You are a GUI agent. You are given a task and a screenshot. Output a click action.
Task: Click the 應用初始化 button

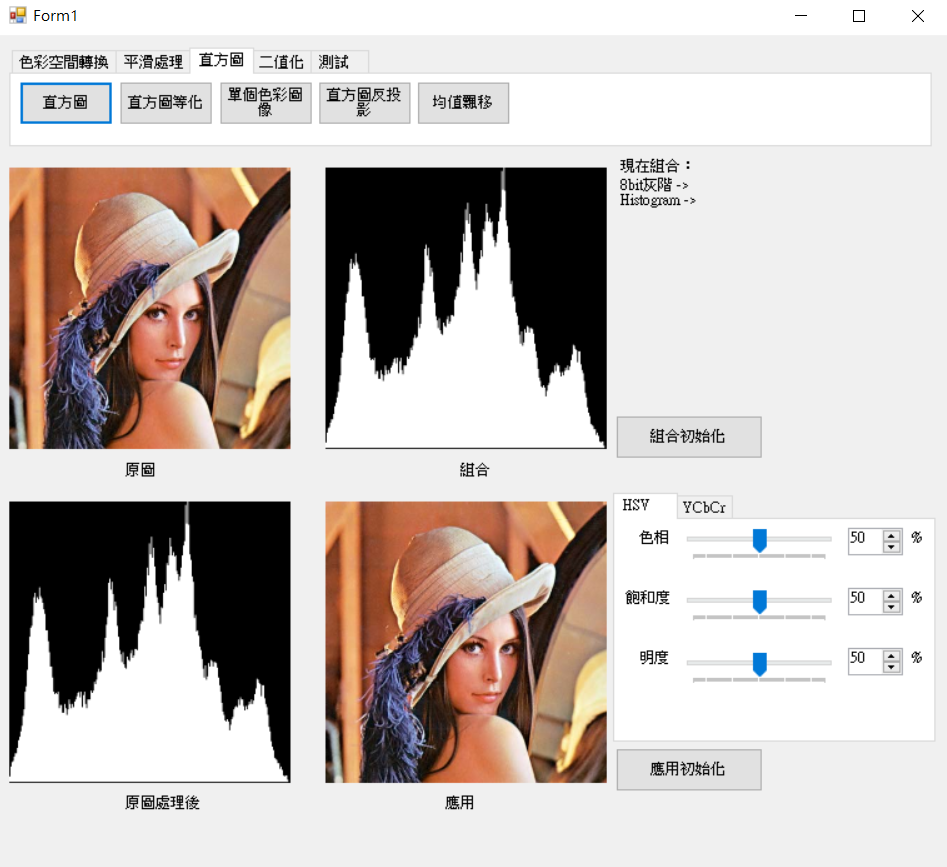click(x=689, y=769)
